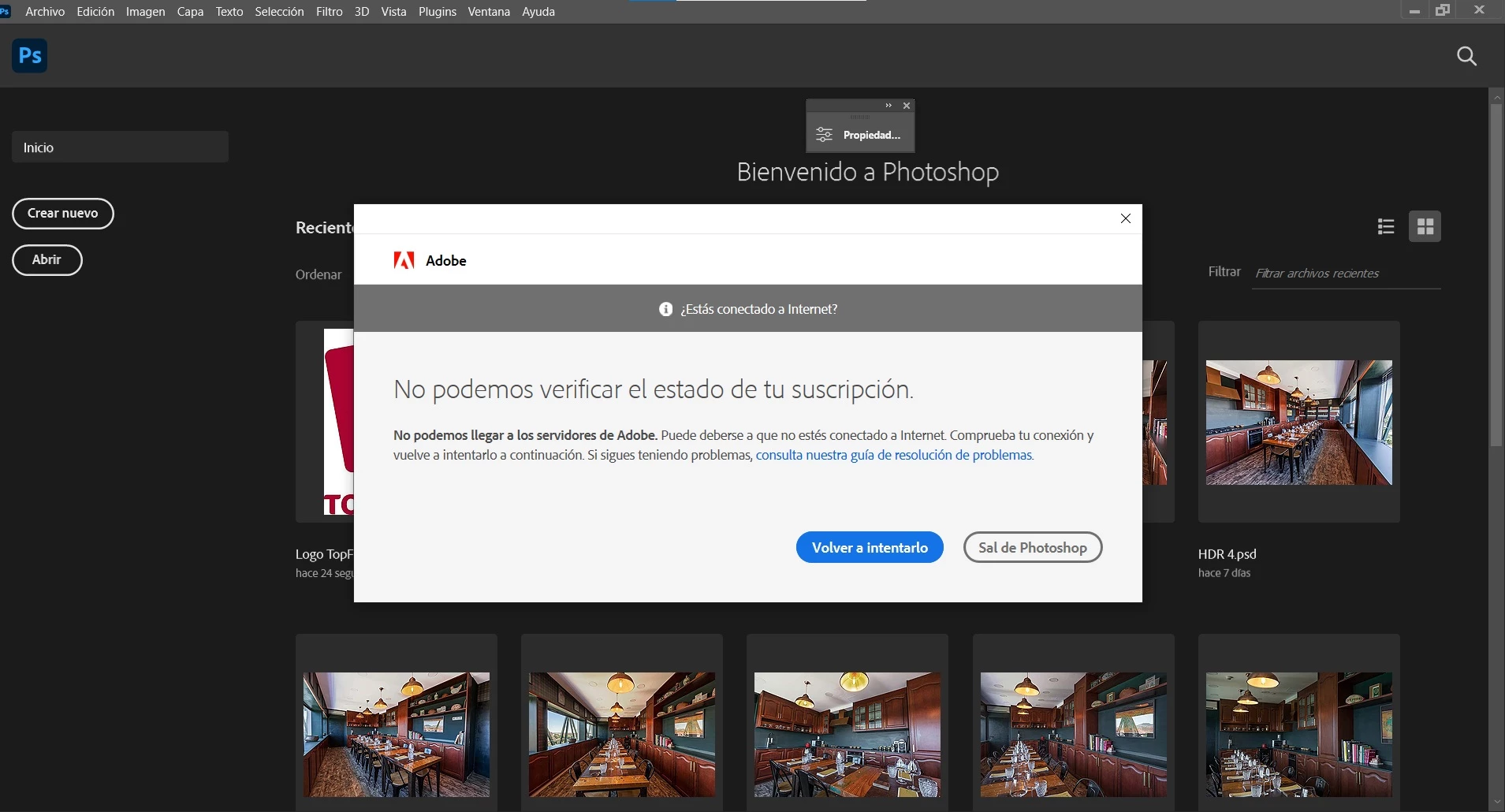Open the 3D menu

point(362,12)
